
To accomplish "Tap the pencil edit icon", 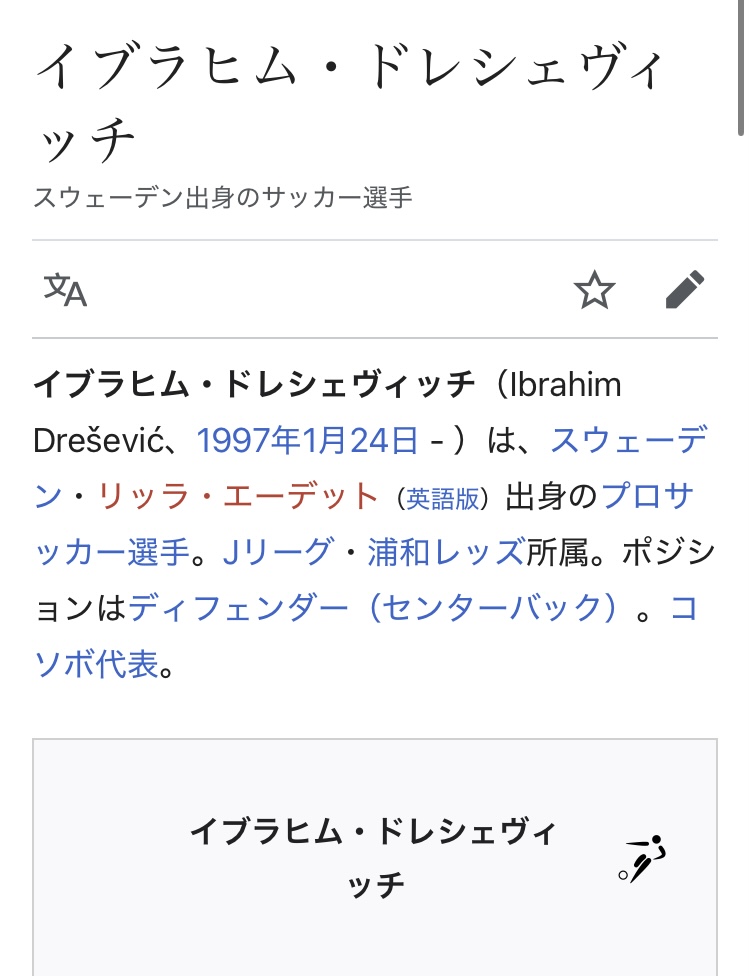I will tap(685, 290).
